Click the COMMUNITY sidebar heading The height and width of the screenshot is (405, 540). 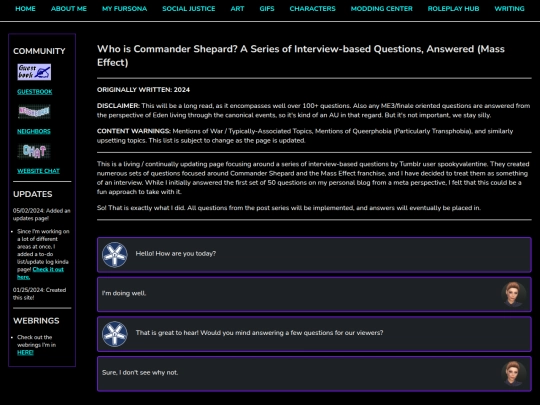click(x=39, y=51)
